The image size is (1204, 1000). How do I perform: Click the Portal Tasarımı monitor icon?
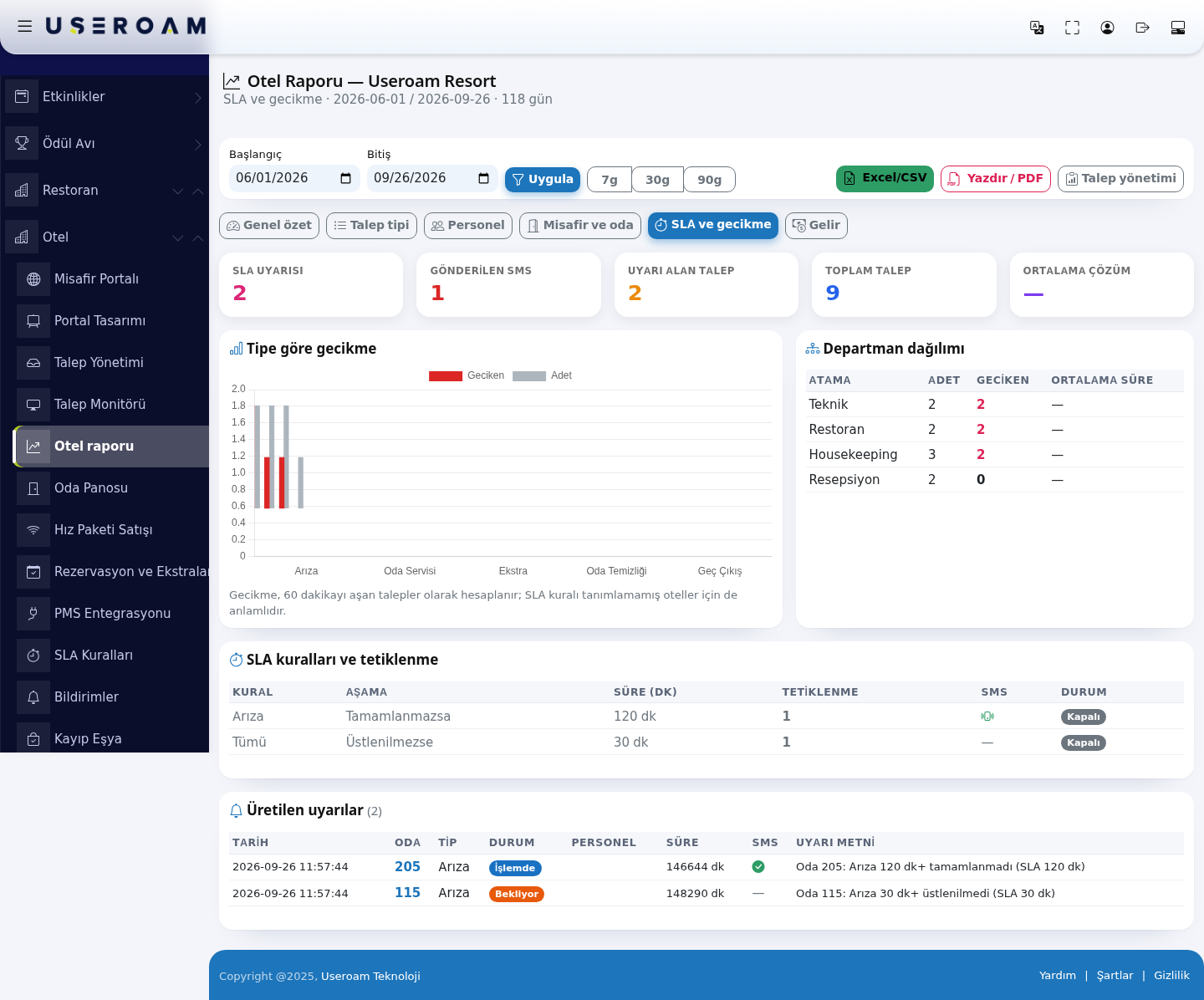(33, 321)
